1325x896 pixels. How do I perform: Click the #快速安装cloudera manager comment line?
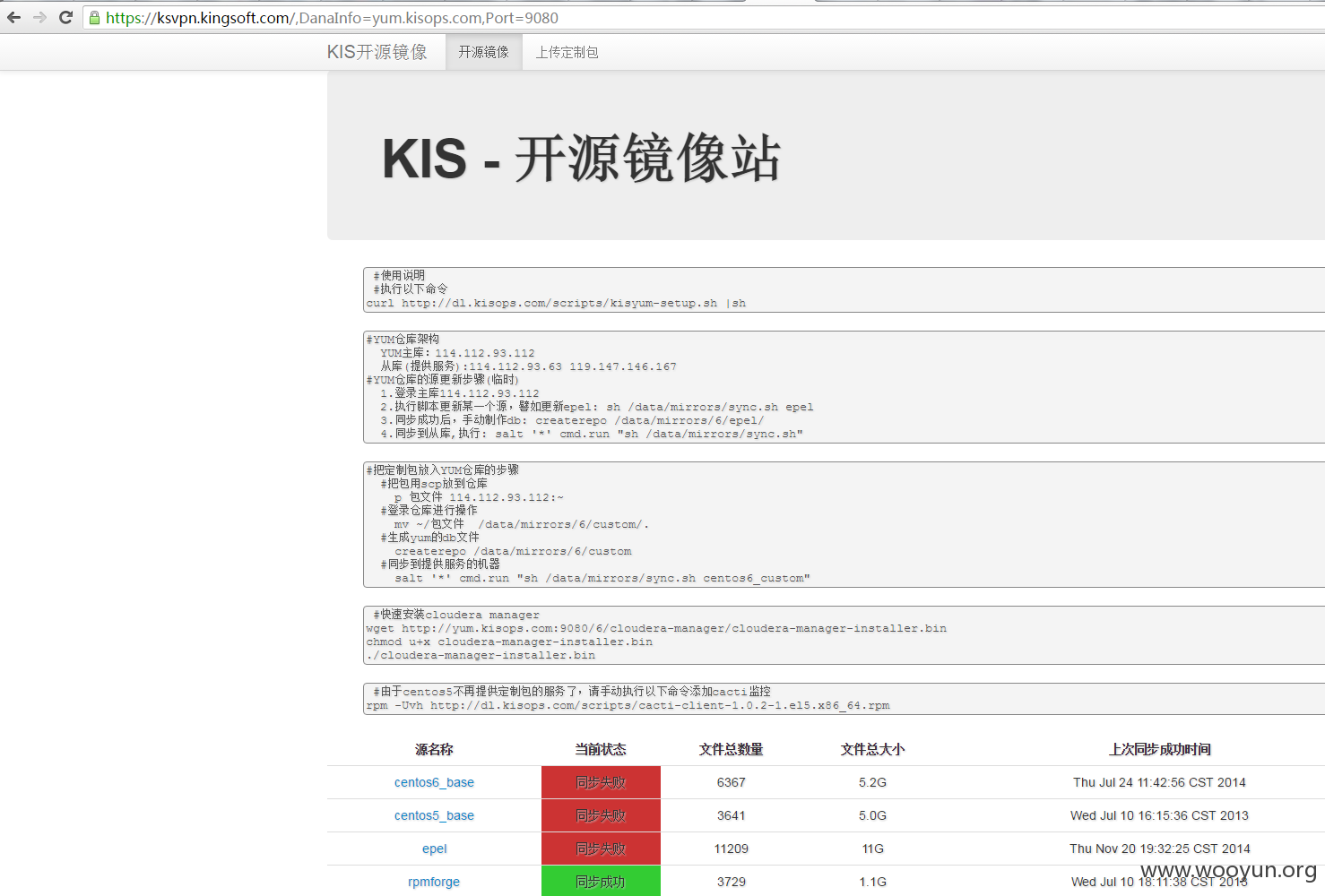(456, 615)
